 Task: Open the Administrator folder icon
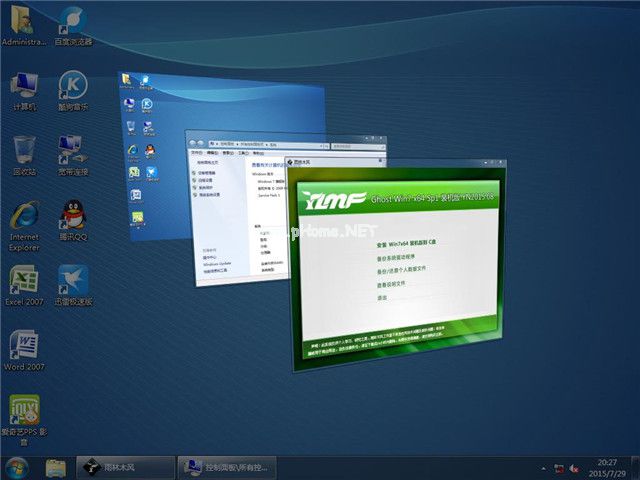coord(24,22)
